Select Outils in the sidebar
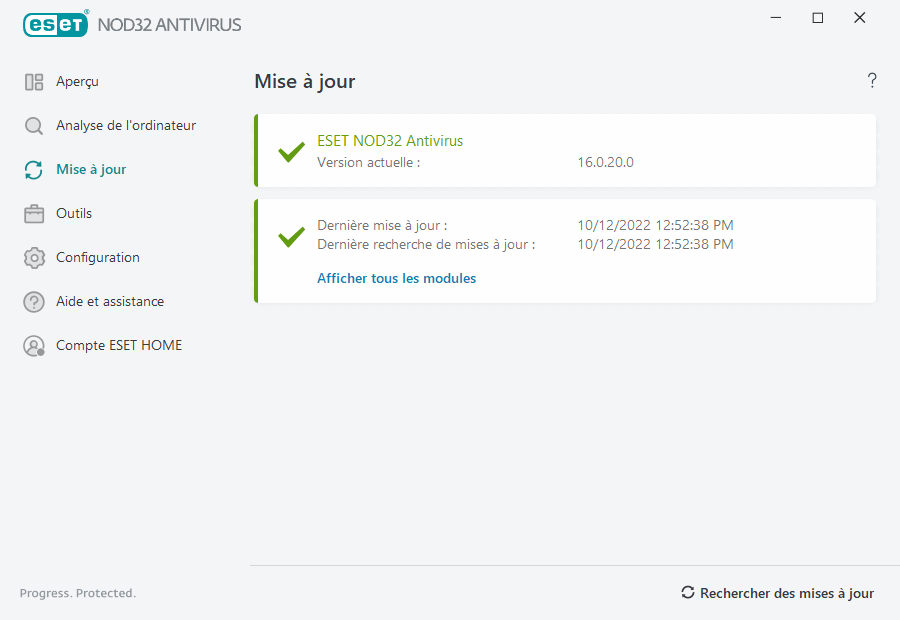 click(74, 214)
